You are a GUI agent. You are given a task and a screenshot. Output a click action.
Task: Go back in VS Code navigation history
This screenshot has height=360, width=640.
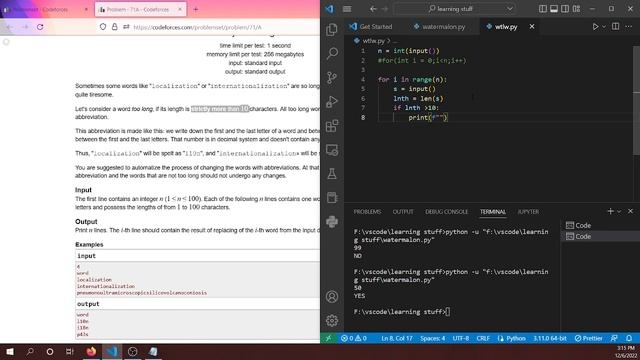coord(373,9)
